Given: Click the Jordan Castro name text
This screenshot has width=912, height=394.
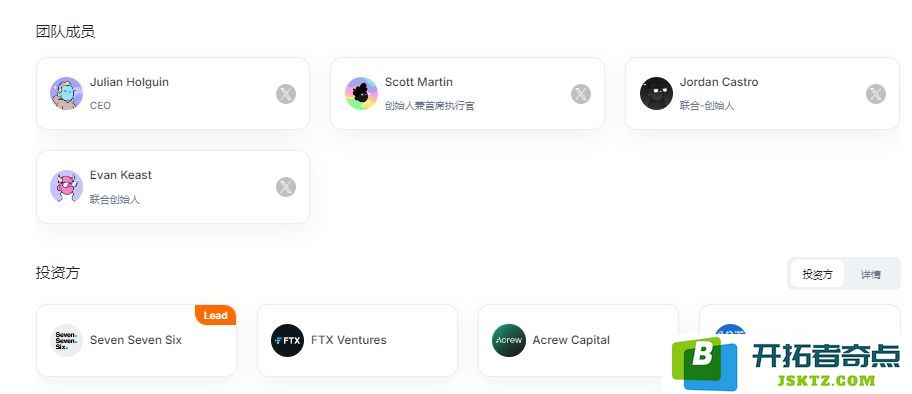Looking at the screenshot, I should tap(719, 82).
